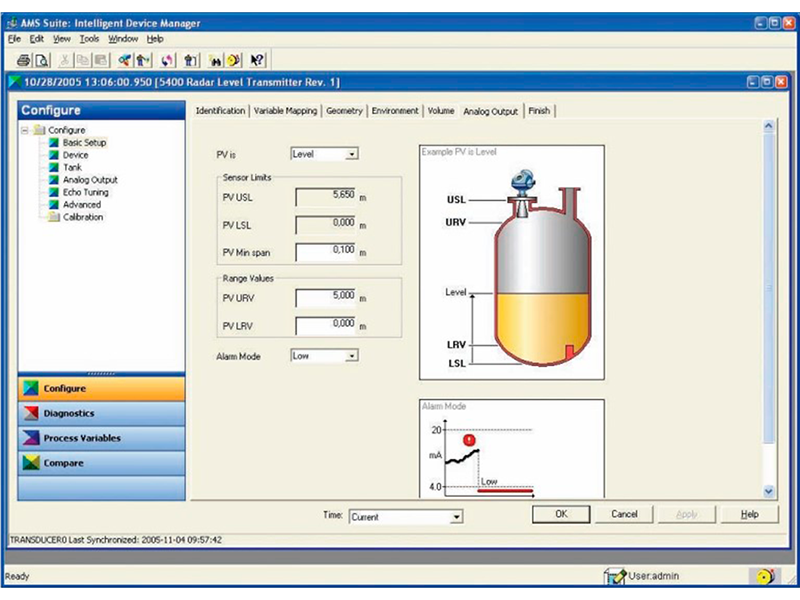
Task: Click the Alarm Mode mA graph
Action: point(512,448)
